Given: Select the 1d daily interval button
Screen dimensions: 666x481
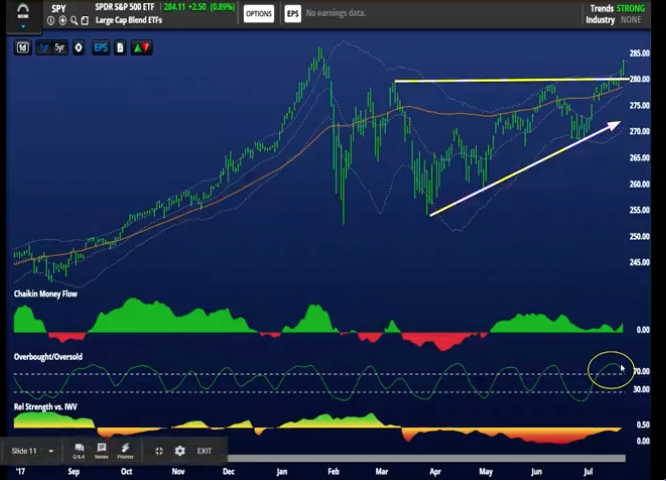Looking at the screenshot, I should tap(23, 47).
